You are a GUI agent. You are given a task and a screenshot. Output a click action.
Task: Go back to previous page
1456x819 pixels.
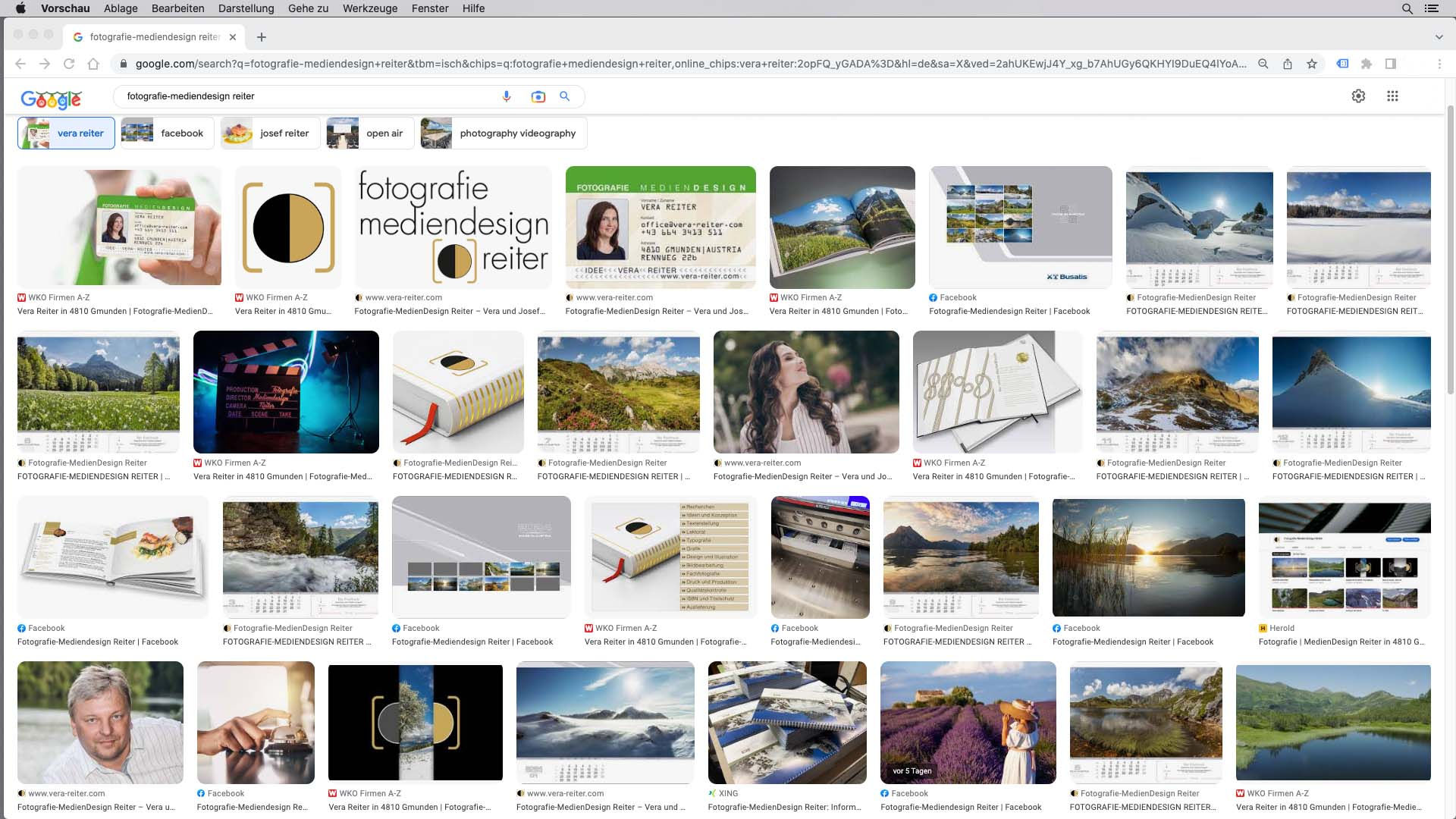point(20,64)
